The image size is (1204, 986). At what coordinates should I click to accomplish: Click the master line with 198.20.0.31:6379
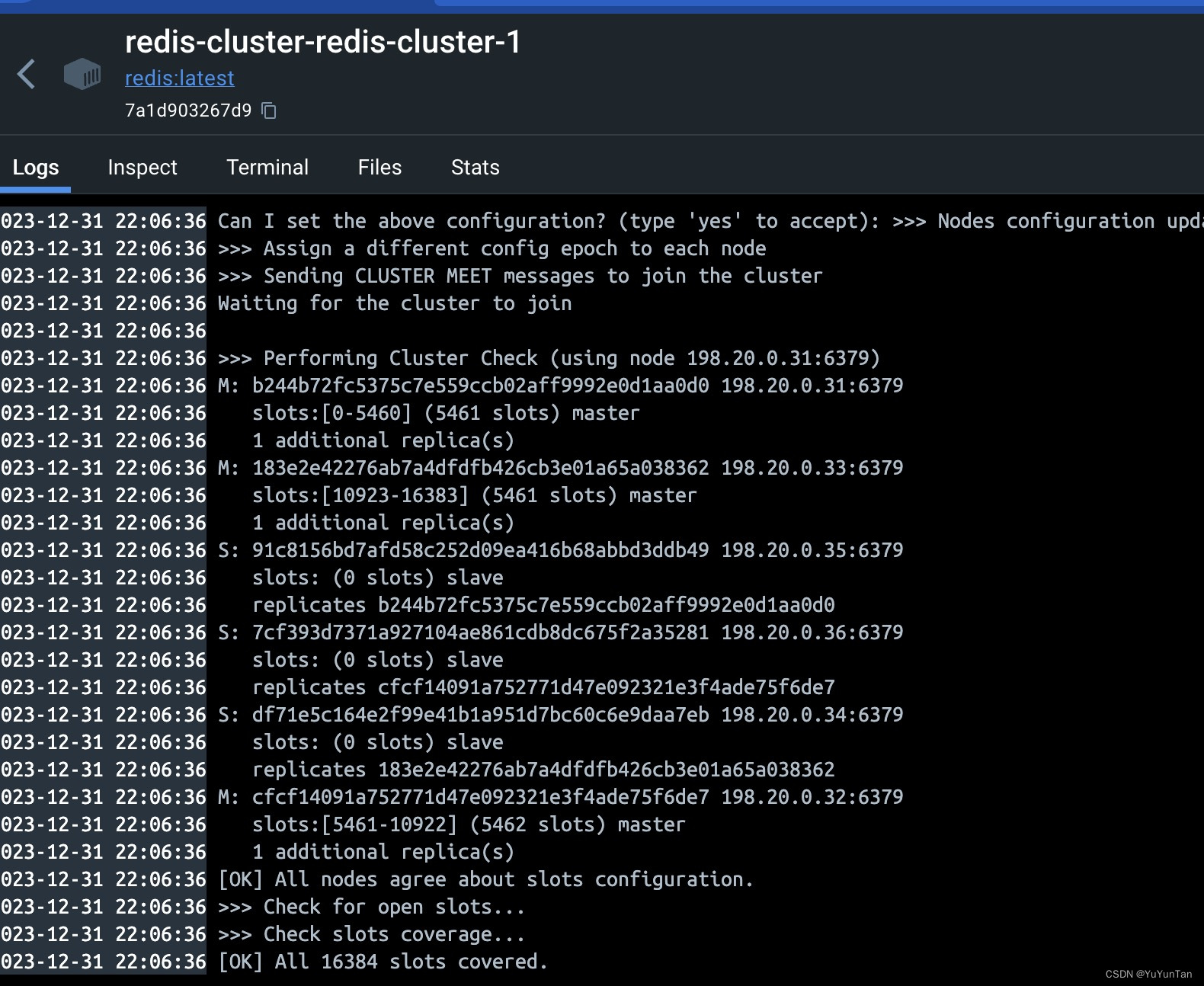pos(561,386)
